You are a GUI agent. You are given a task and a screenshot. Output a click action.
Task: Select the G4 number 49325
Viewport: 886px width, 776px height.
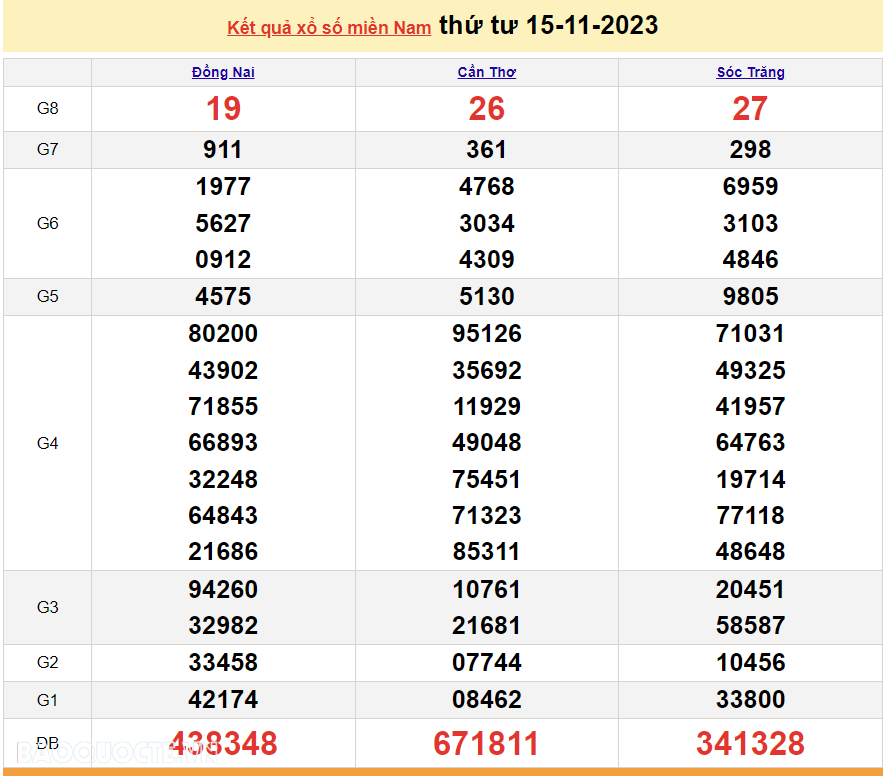click(x=750, y=370)
